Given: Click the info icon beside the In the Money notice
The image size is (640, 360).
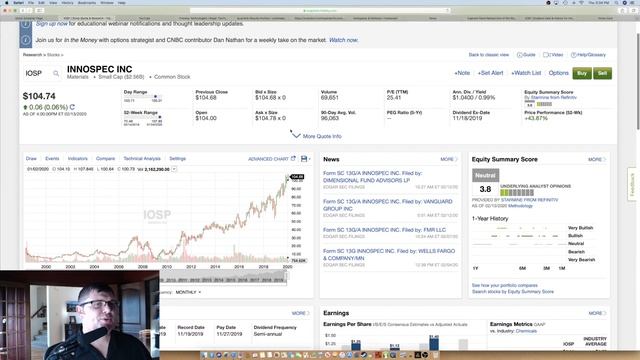Looking at the screenshot, I should [25, 40].
